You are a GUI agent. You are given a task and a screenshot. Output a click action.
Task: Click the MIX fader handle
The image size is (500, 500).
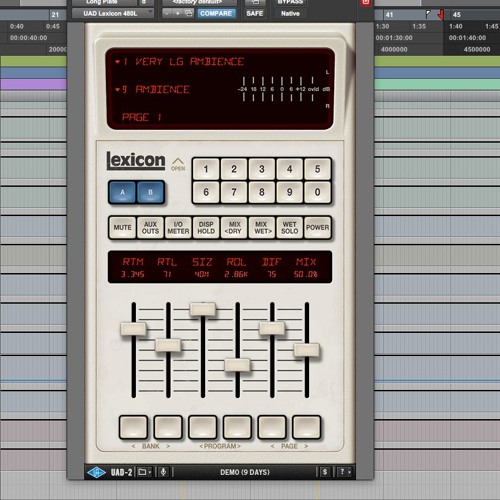click(x=307, y=351)
